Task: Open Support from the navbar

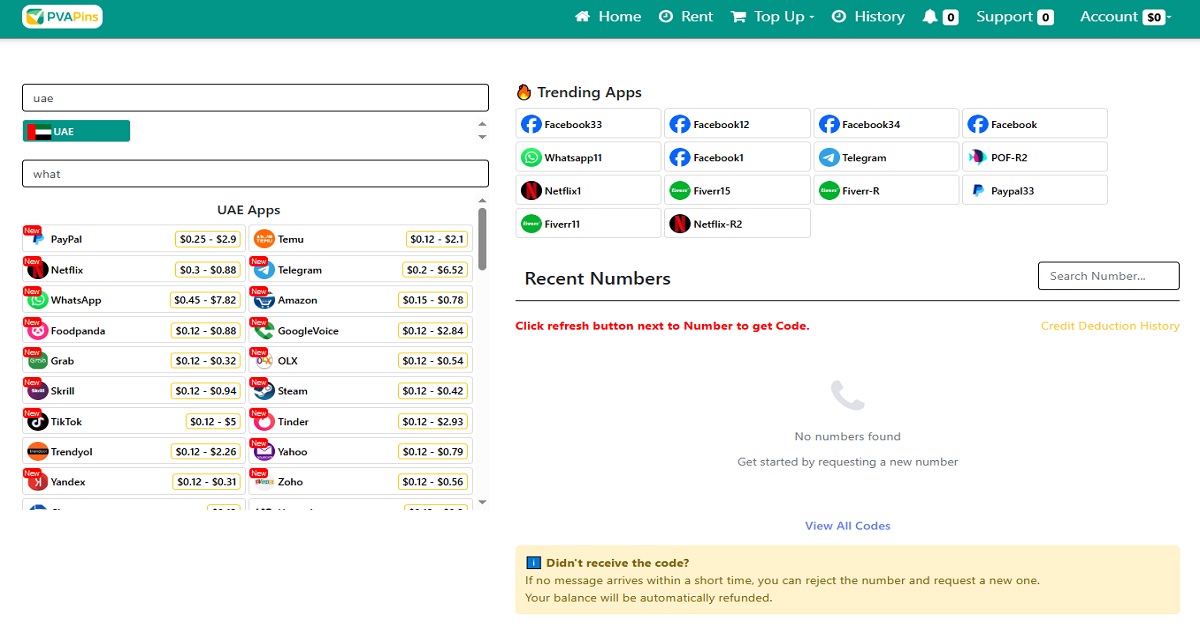Action: tap(1015, 17)
